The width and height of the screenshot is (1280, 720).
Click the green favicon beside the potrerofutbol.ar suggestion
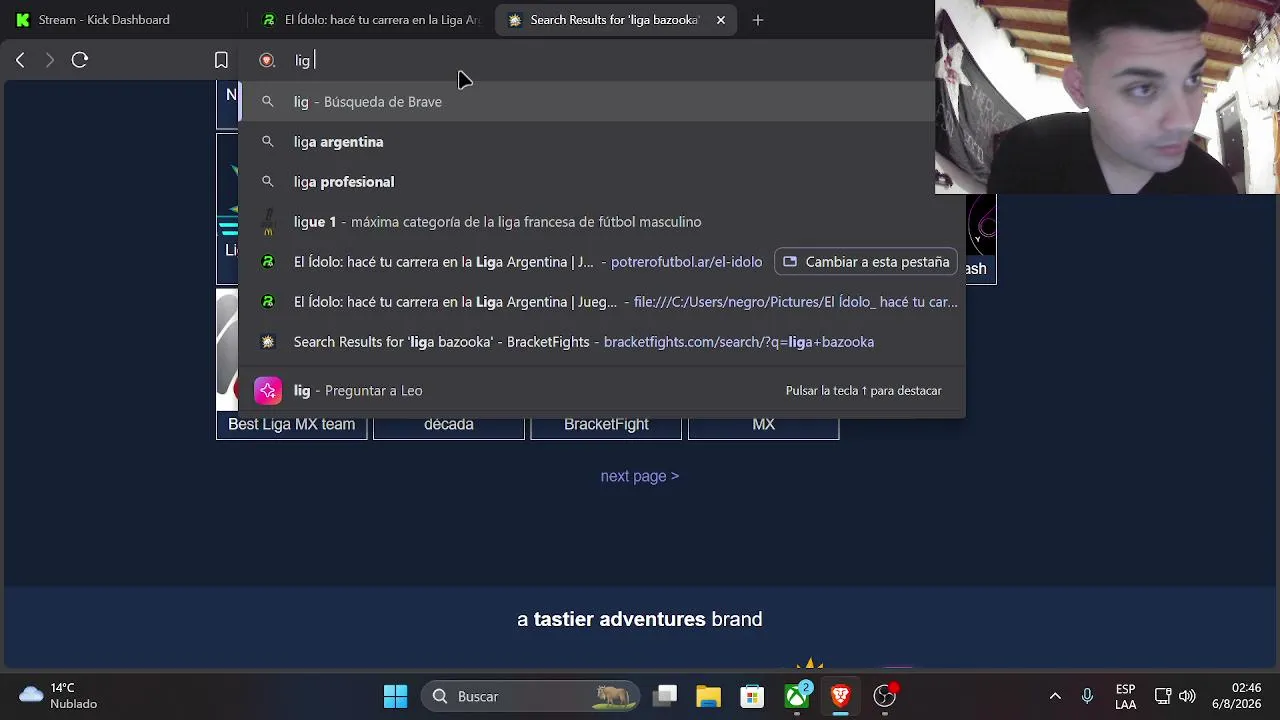click(267, 262)
